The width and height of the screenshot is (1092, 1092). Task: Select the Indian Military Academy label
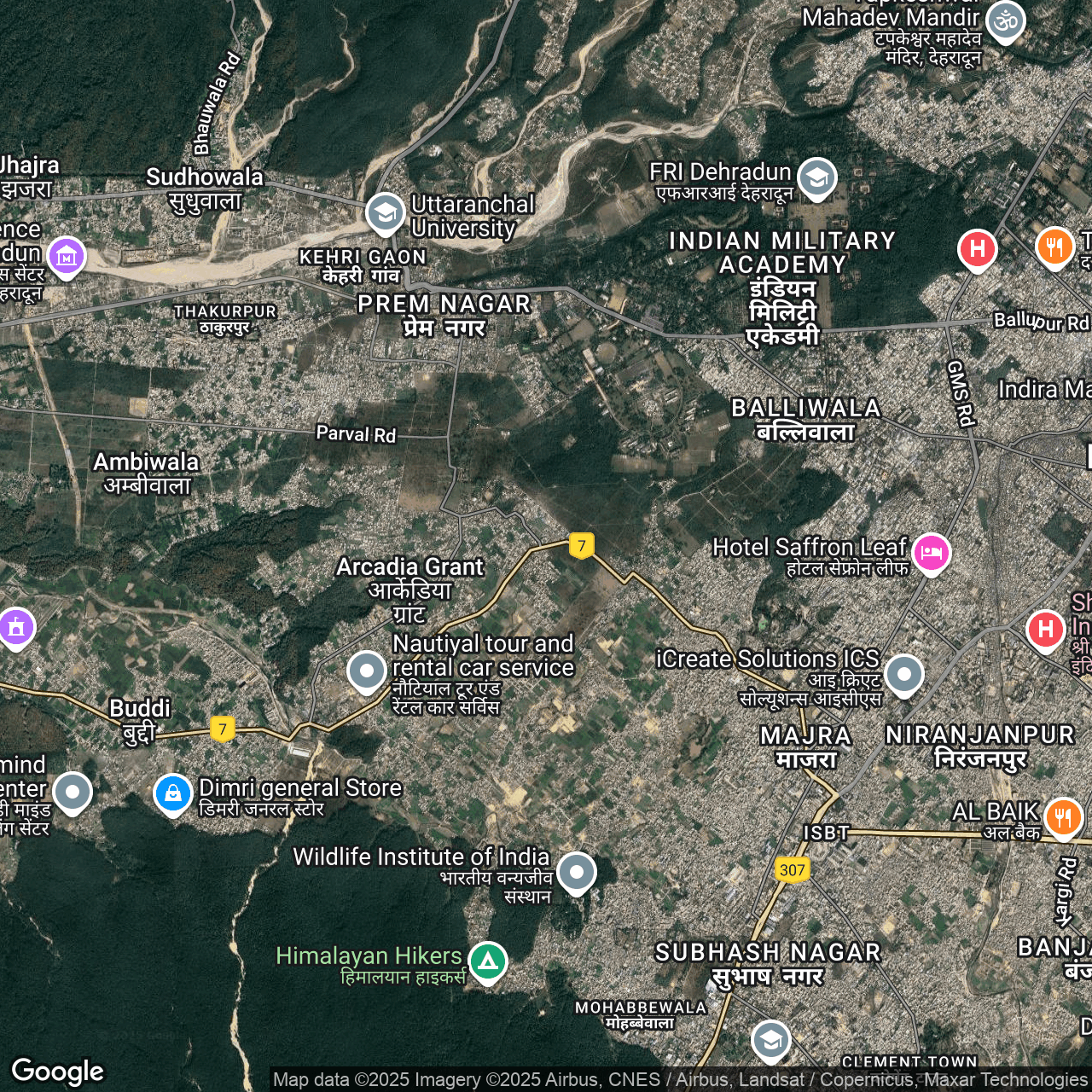[x=782, y=288]
